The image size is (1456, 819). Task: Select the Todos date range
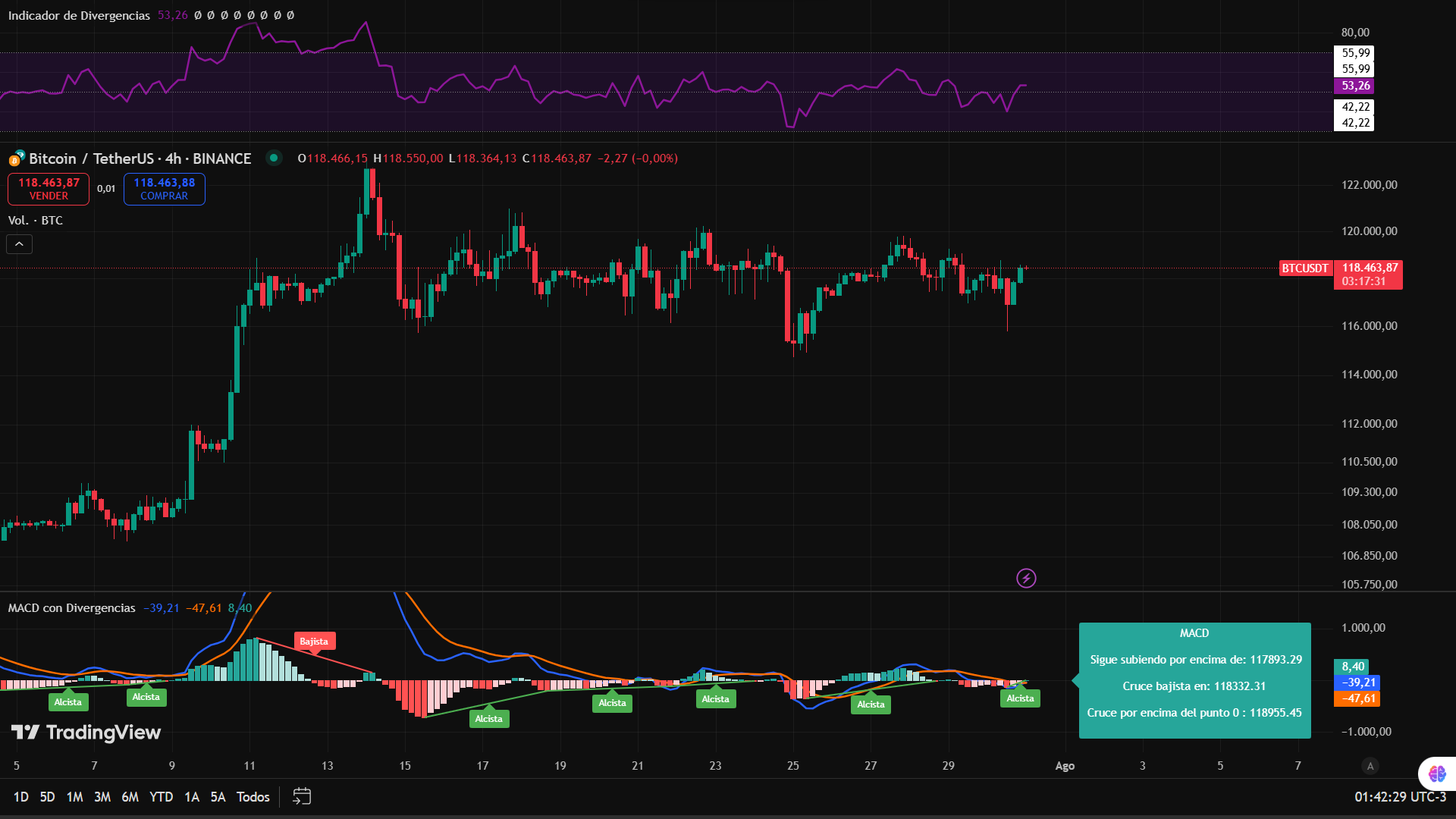(253, 797)
